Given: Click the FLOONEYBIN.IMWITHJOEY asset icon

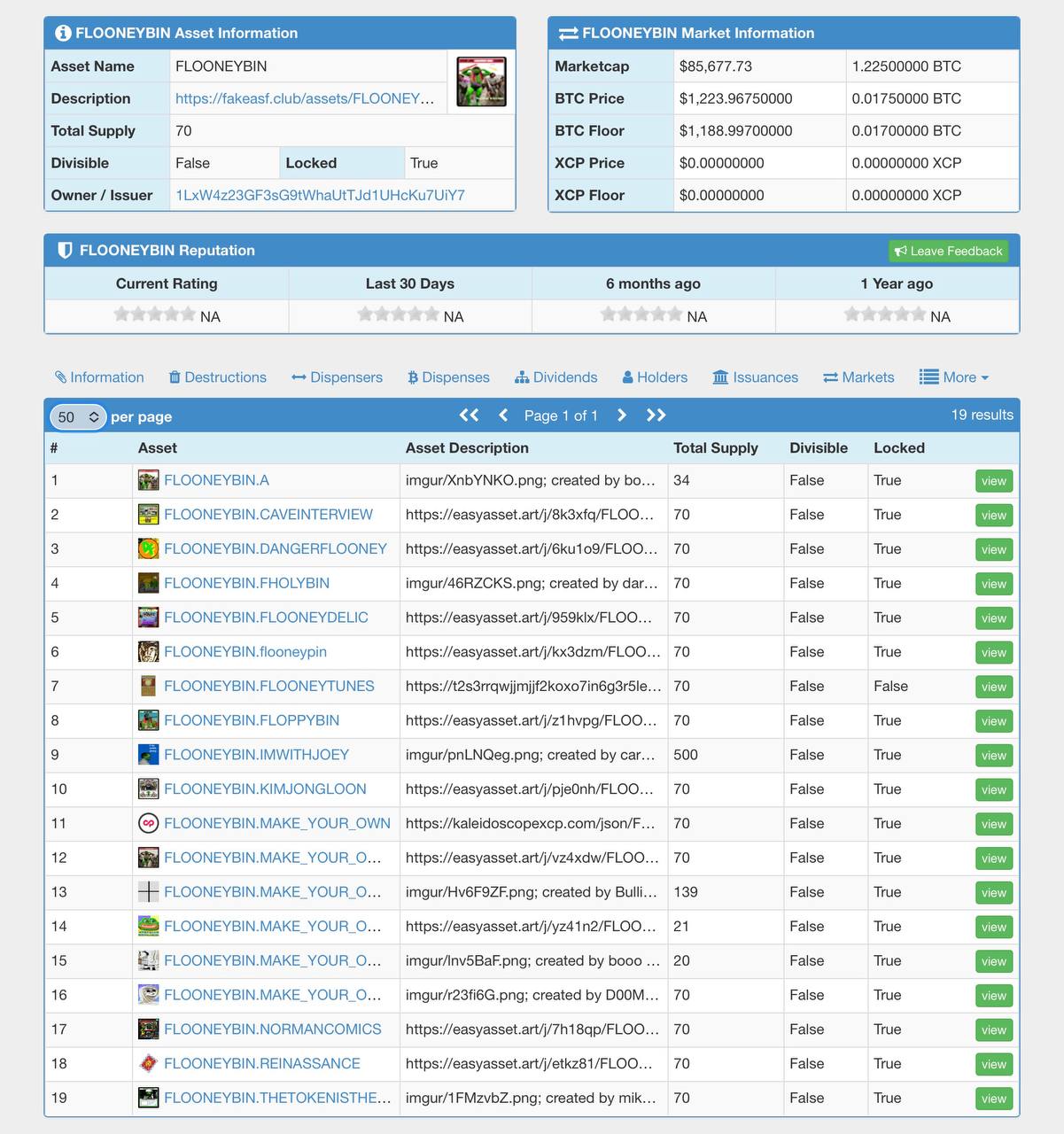Looking at the screenshot, I should (149, 755).
